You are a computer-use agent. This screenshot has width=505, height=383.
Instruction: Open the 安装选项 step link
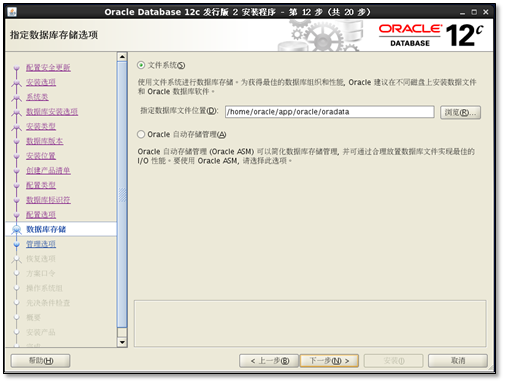(x=41, y=82)
